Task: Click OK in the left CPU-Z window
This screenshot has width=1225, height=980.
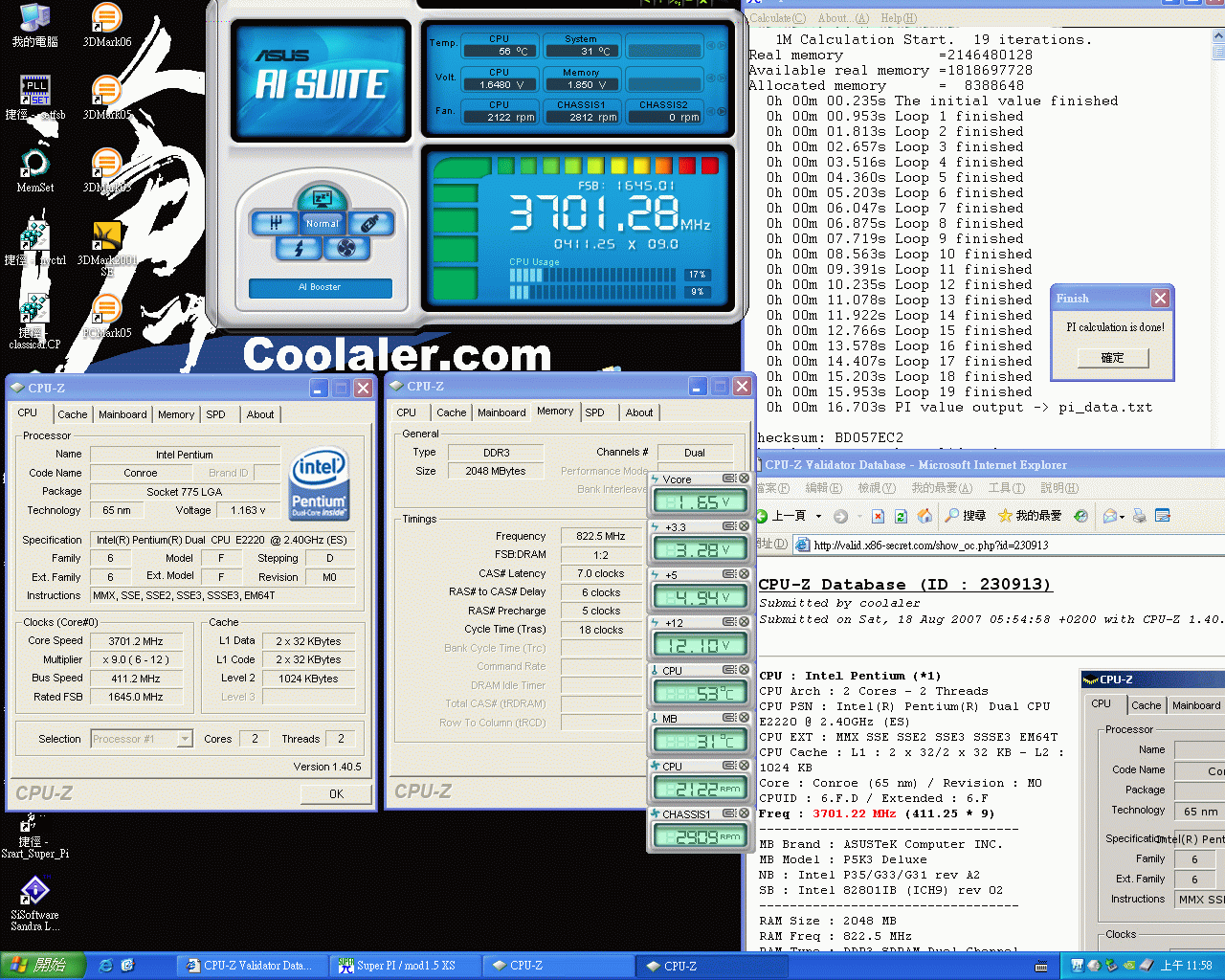Action: 336,794
